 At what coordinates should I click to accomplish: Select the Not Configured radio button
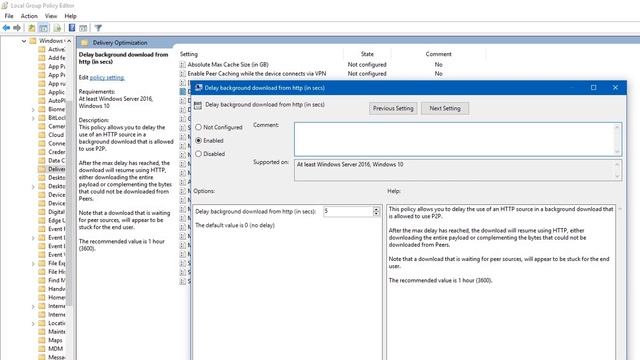pyautogui.click(x=198, y=127)
